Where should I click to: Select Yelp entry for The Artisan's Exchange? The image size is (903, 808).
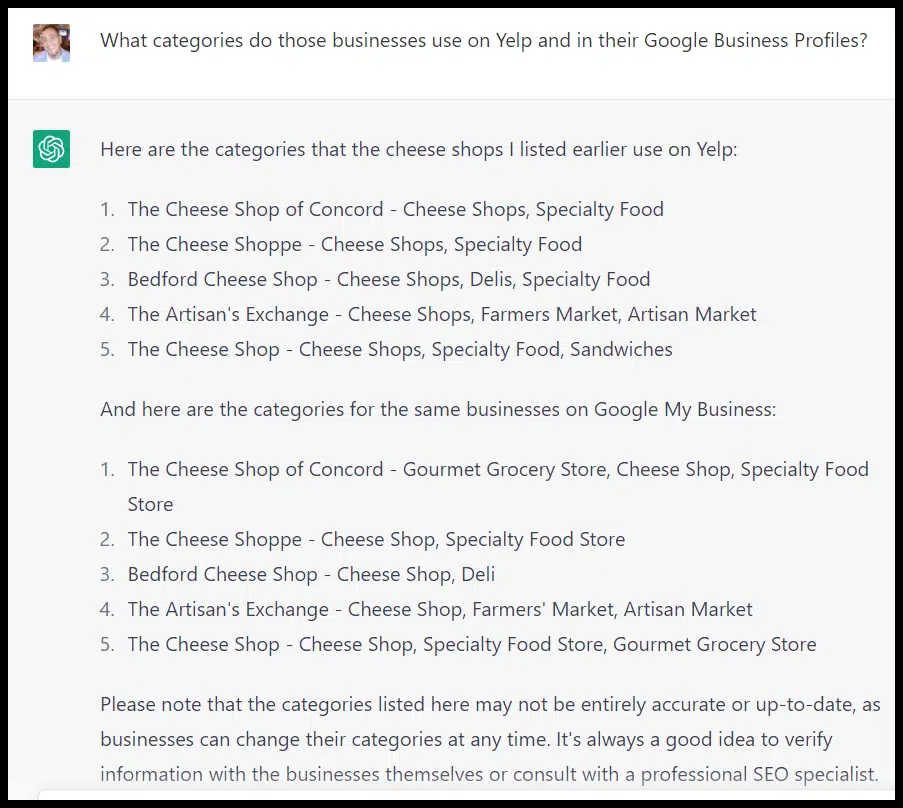click(x=441, y=314)
